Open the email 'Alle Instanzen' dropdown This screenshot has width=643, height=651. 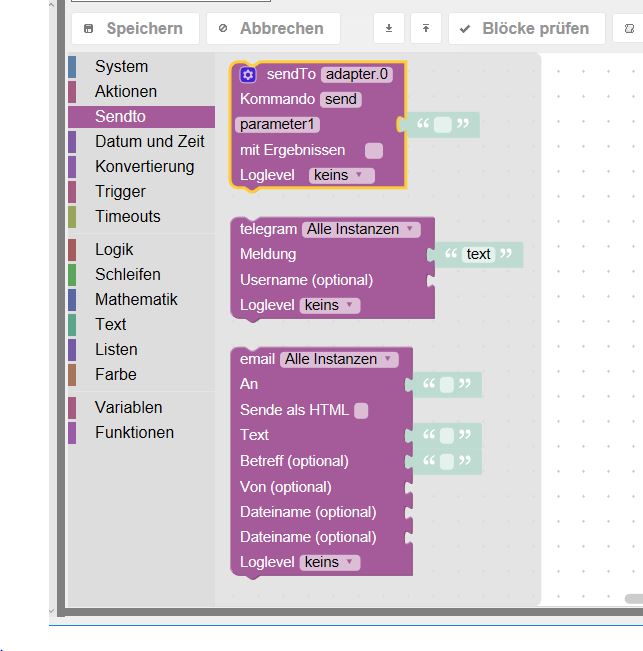point(339,359)
